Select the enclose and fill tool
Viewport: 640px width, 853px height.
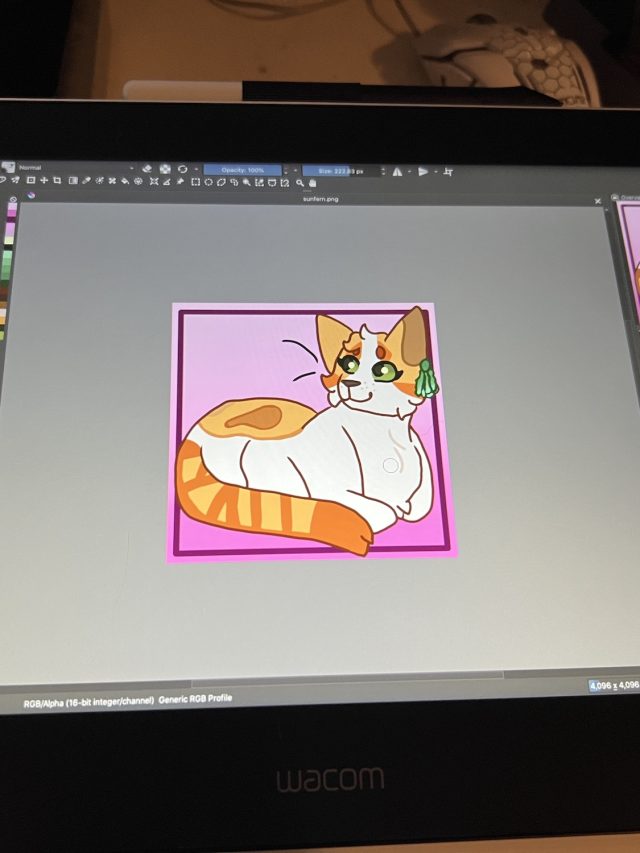point(138,181)
